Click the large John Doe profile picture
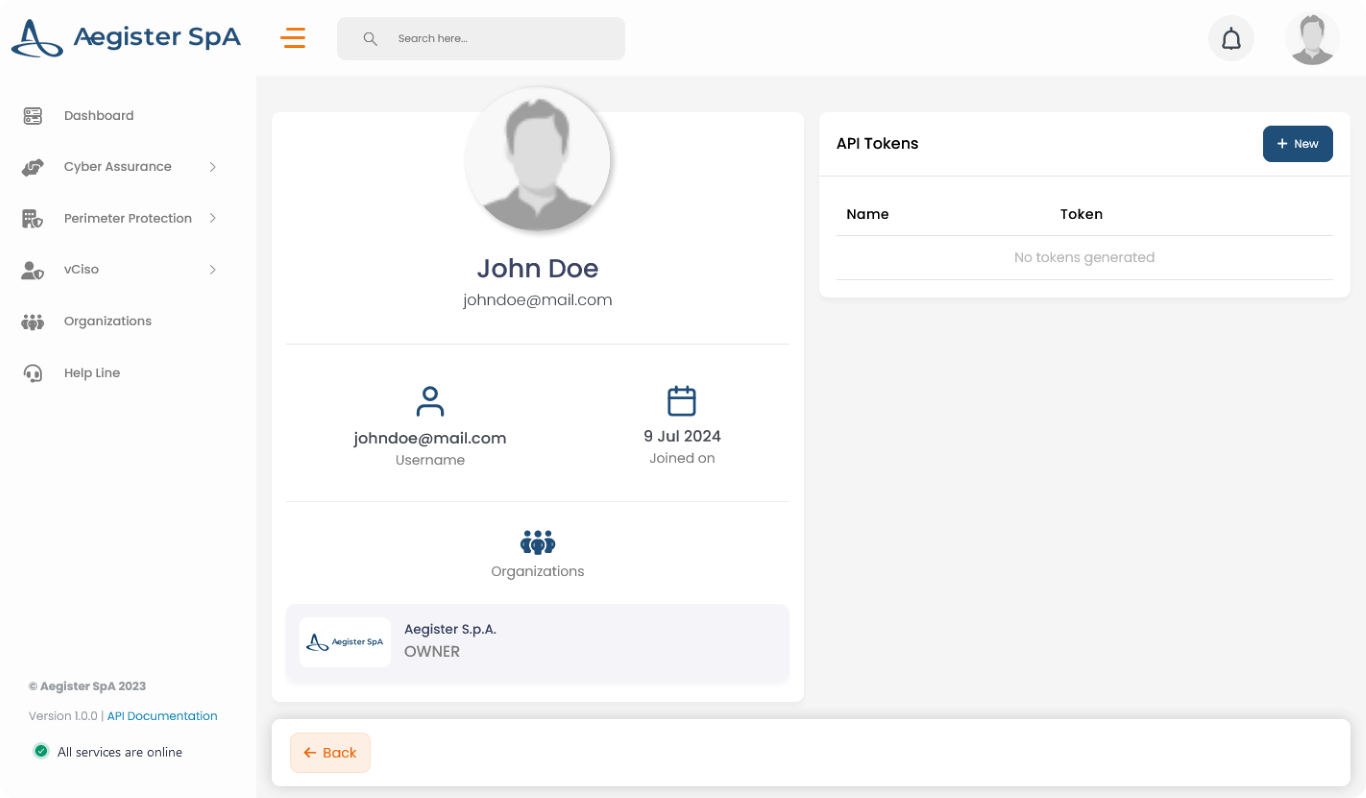This screenshot has width=1366, height=798. [538, 160]
